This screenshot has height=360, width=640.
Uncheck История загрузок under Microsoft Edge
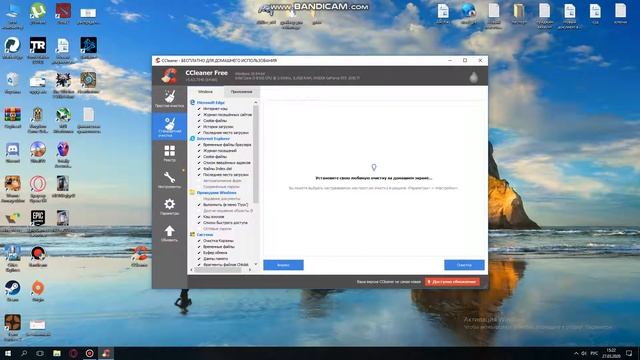tap(199, 127)
